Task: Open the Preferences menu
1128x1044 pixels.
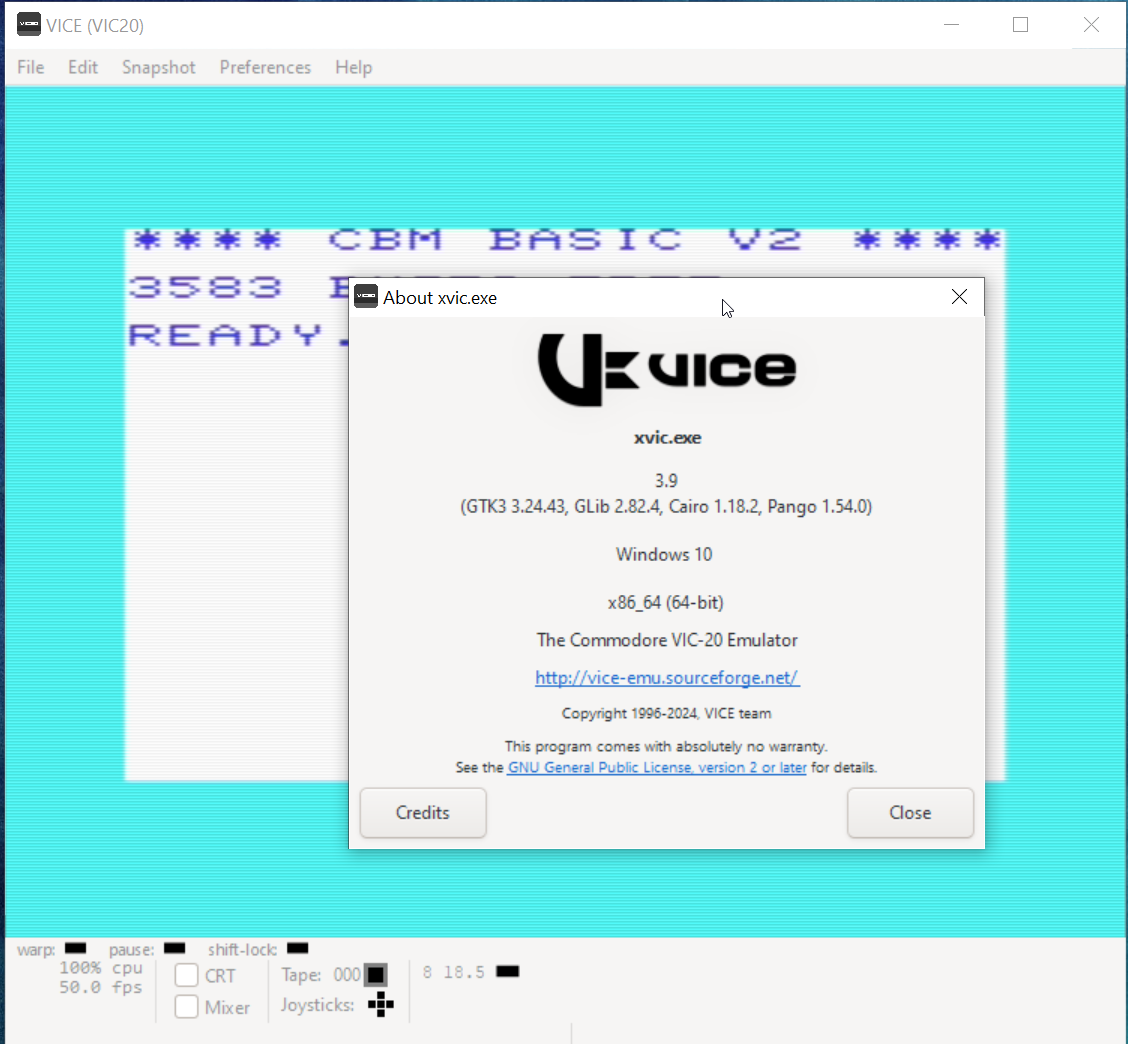Action: [265, 67]
